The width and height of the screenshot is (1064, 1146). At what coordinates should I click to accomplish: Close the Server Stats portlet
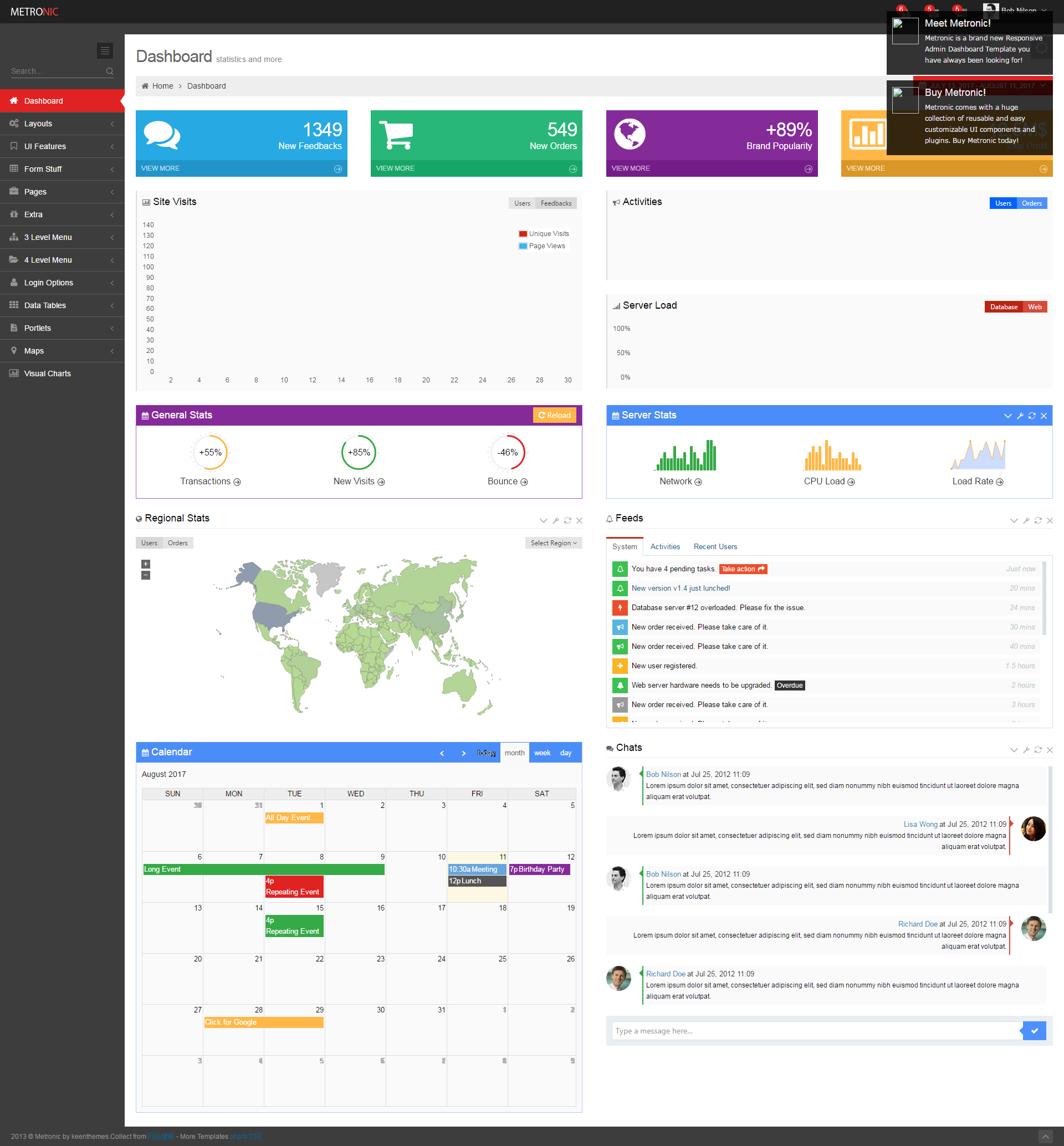[1044, 416]
